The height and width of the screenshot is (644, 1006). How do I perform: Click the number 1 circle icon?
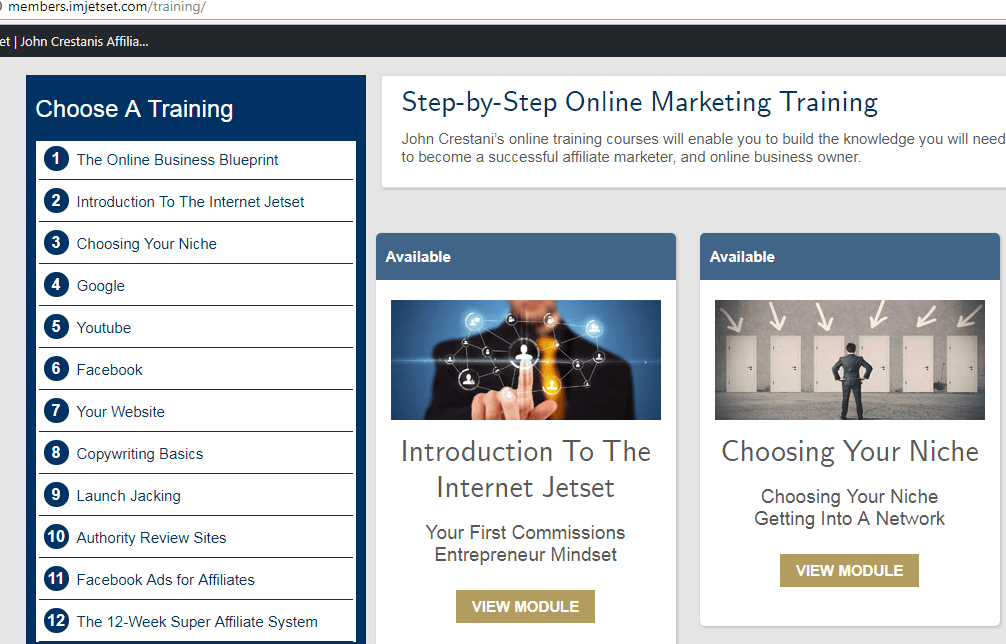coord(56,158)
